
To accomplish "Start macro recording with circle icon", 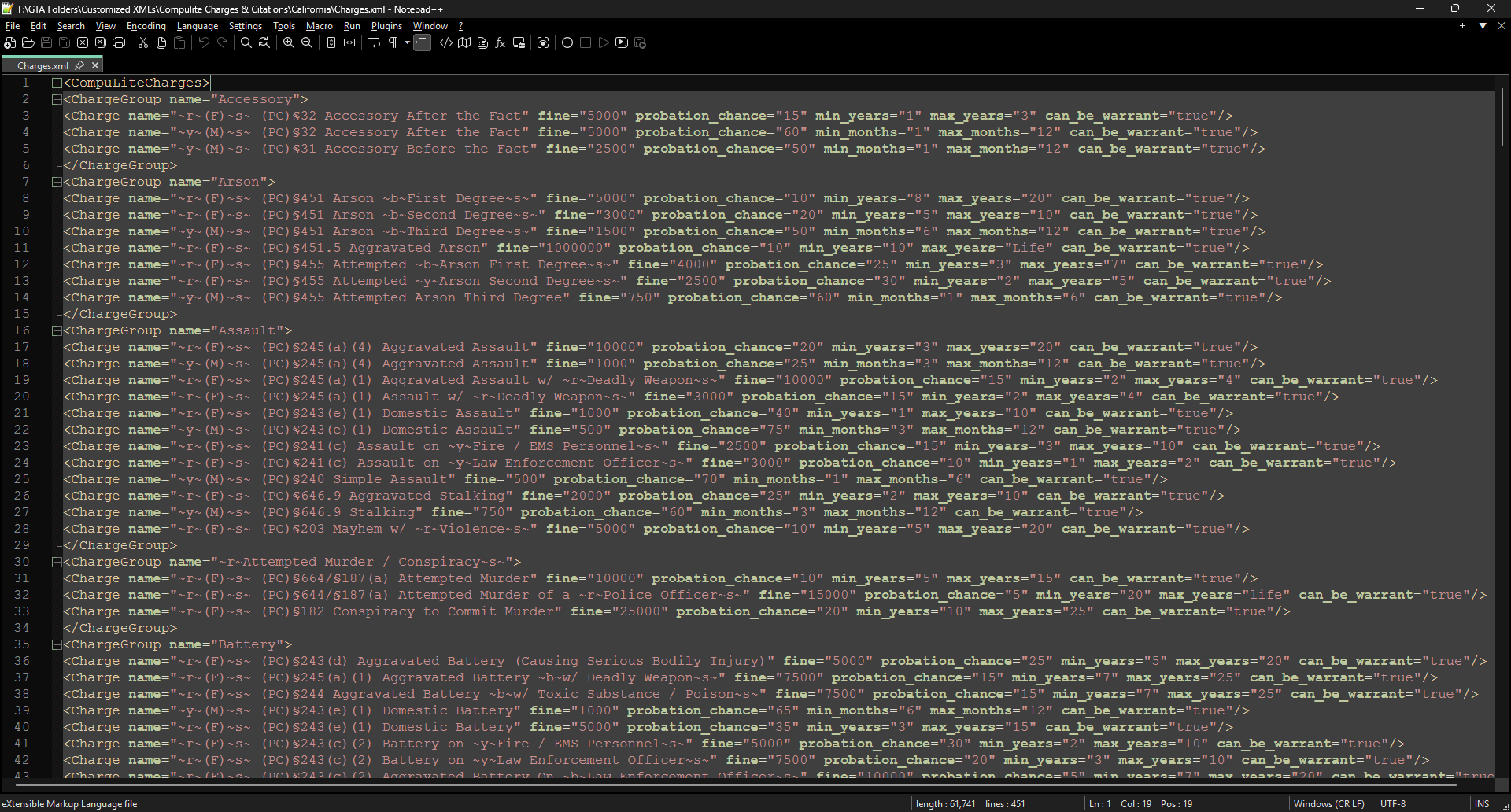I will point(567,43).
